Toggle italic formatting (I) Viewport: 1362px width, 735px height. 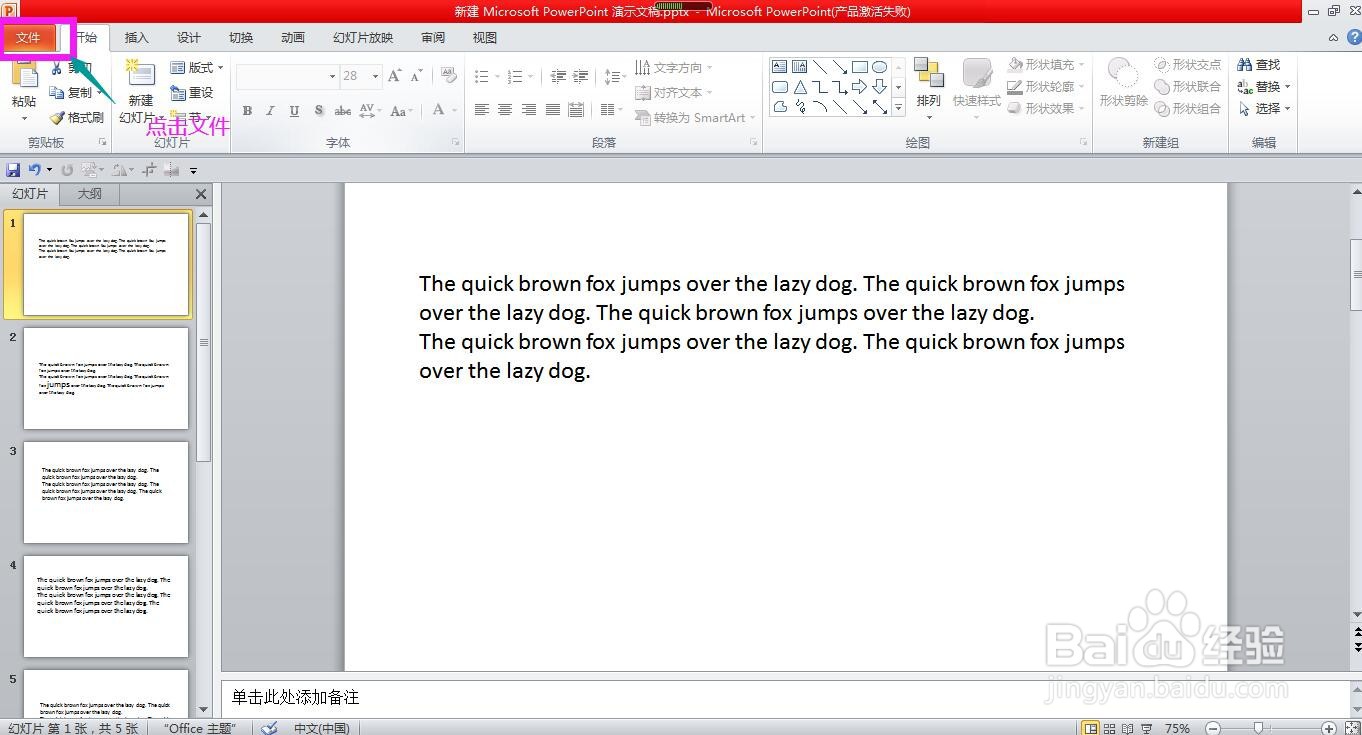click(x=270, y=111)
